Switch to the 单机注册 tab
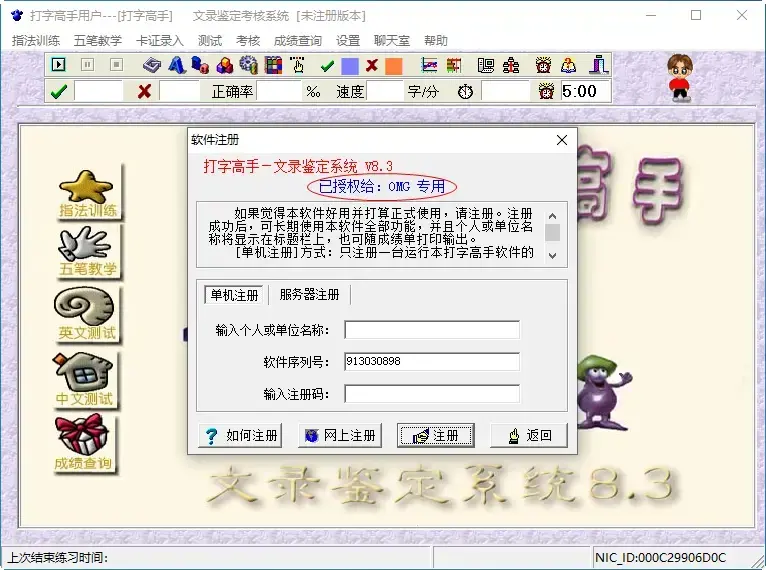The image size is (766, 570). [234, 295]
